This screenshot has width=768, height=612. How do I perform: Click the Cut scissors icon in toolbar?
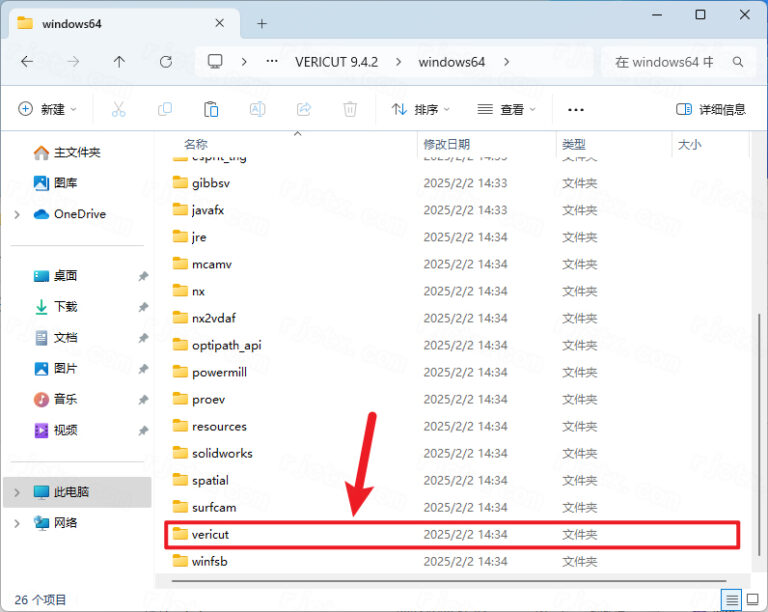click(118, 109)
